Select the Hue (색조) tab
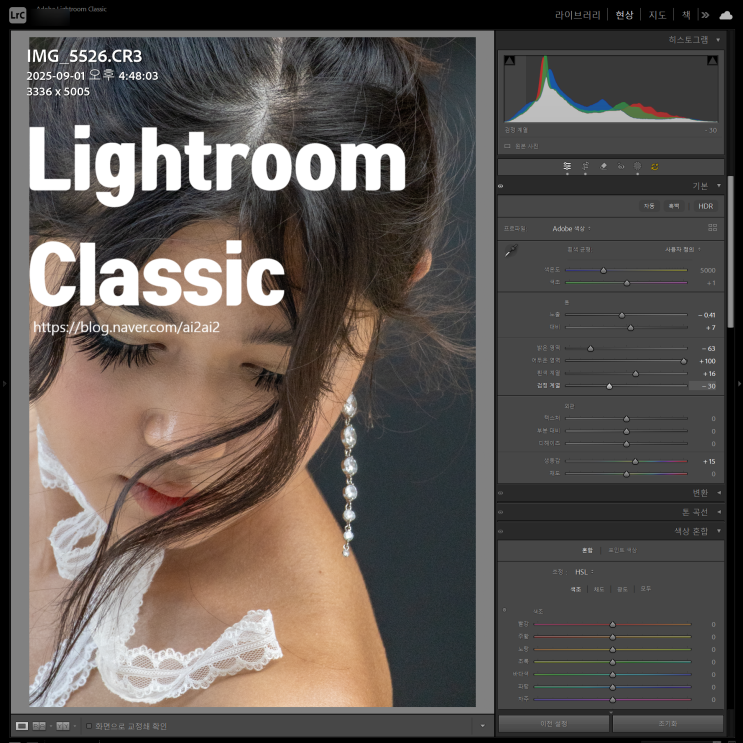 tap(575, 589)
